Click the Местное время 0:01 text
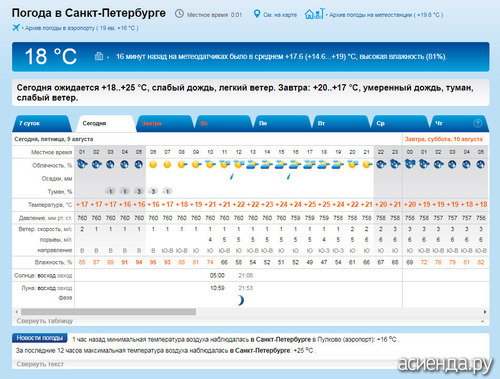This screenshot has width=500, height=379. 214,15
